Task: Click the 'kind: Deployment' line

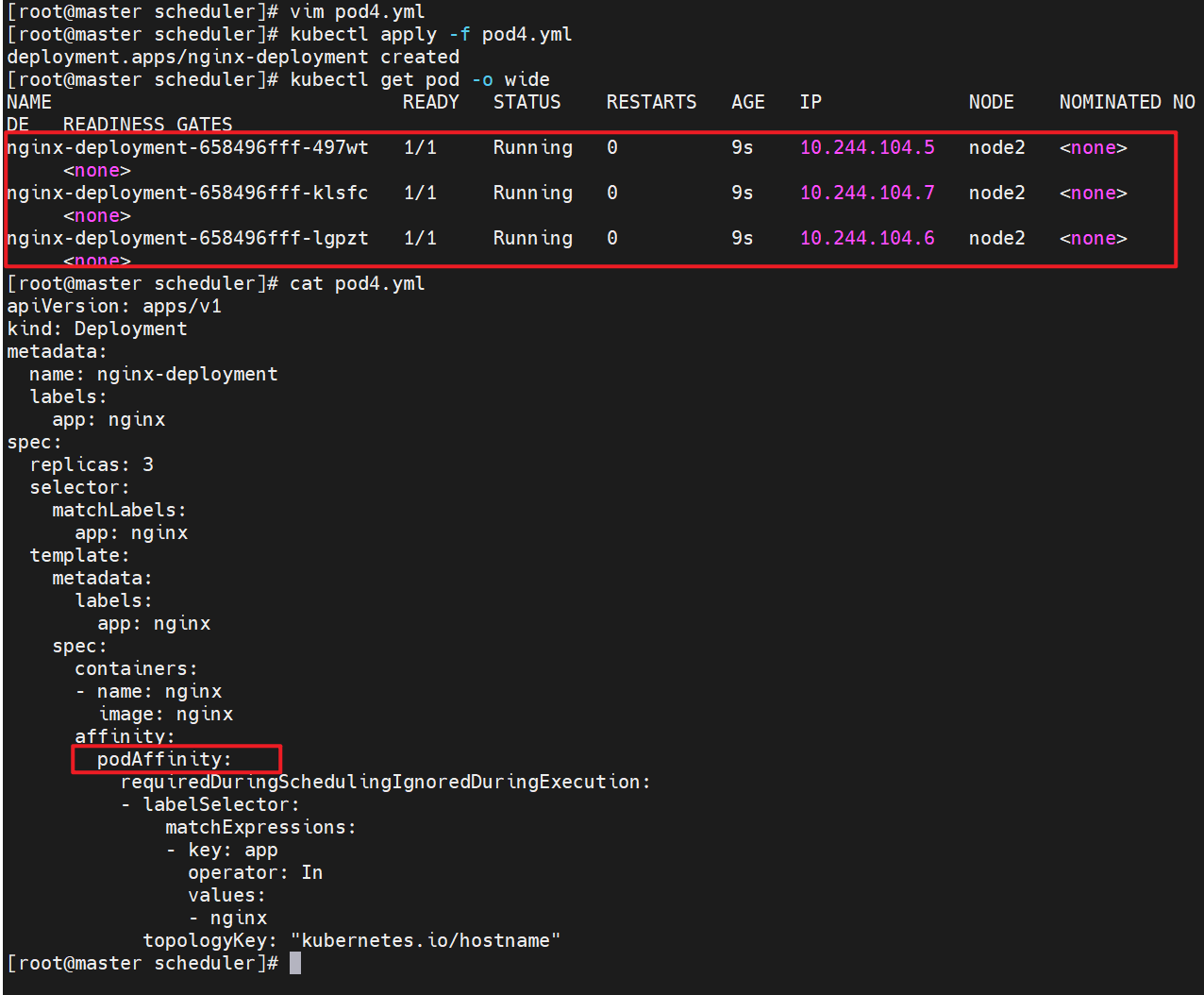Action: tap(97, 329)
